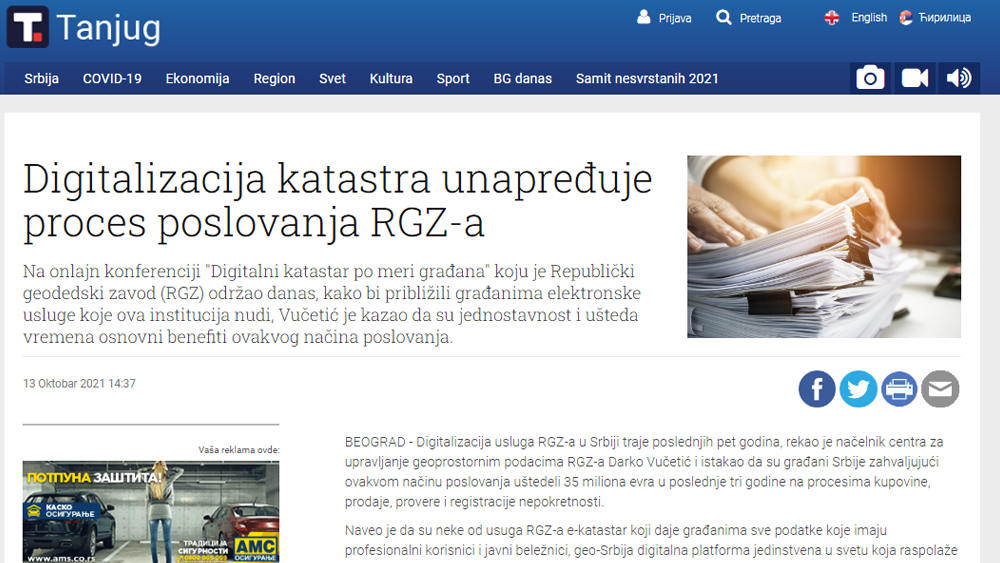Switch script to Ћирилица
The image size is (1000, 563).
tap(945, 17)
